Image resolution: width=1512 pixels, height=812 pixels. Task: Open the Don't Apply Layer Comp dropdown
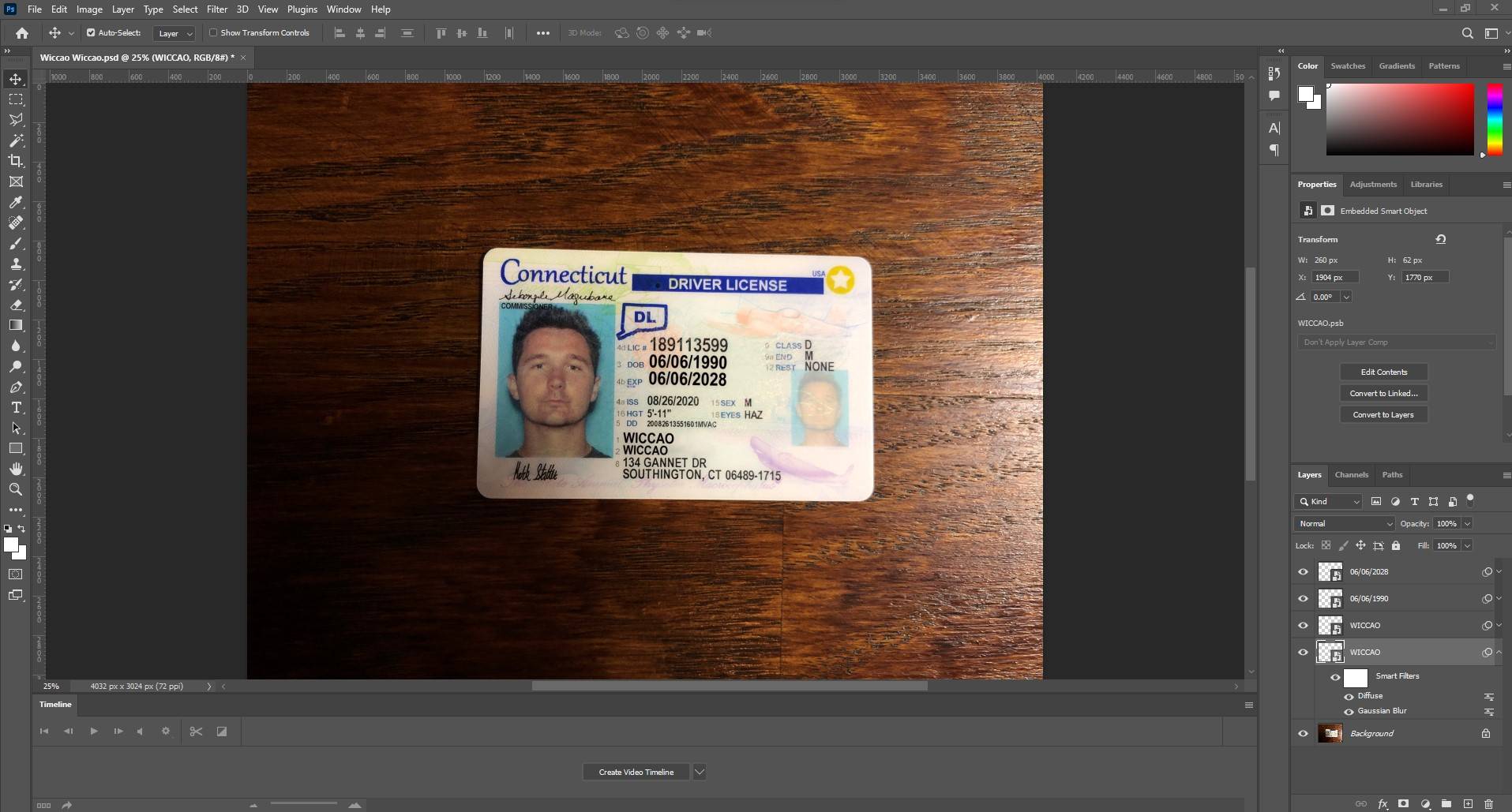click(x=1396, y=342)
